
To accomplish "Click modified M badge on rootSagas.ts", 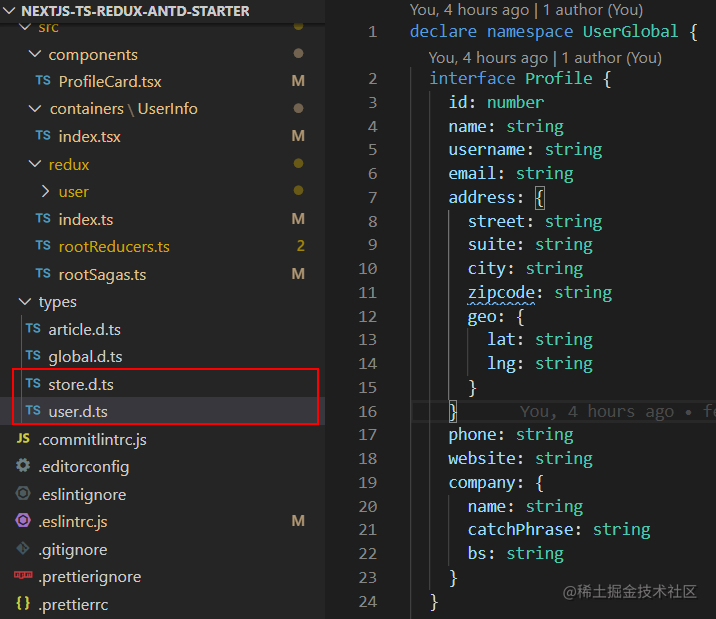I will pos(298,274).
